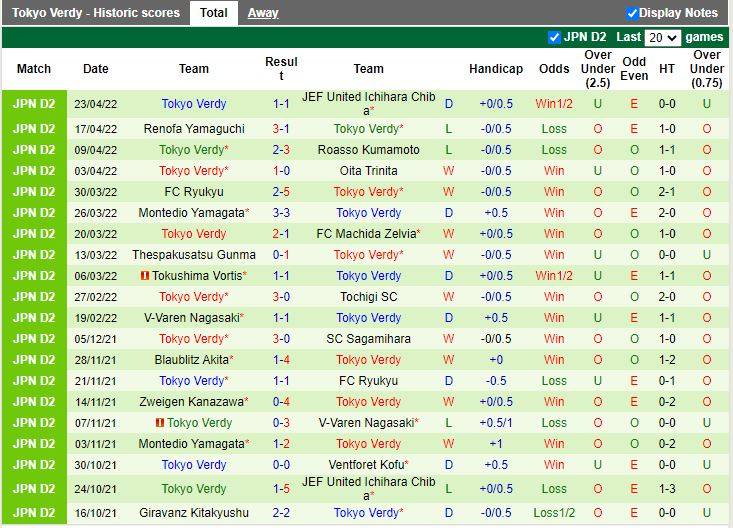This screenshot has width=733, height=528.
Task: Click red card icon beside Tokushima Vortis
Action: [x=145, y=276]
